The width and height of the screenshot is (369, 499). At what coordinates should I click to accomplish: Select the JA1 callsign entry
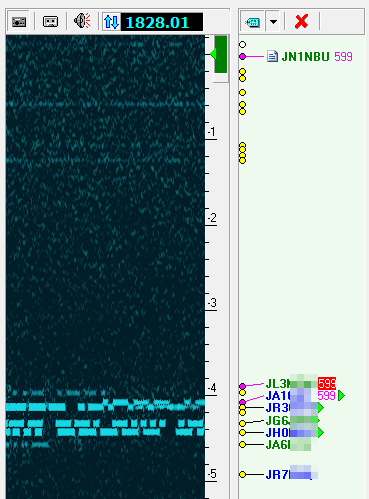[289, 396]
